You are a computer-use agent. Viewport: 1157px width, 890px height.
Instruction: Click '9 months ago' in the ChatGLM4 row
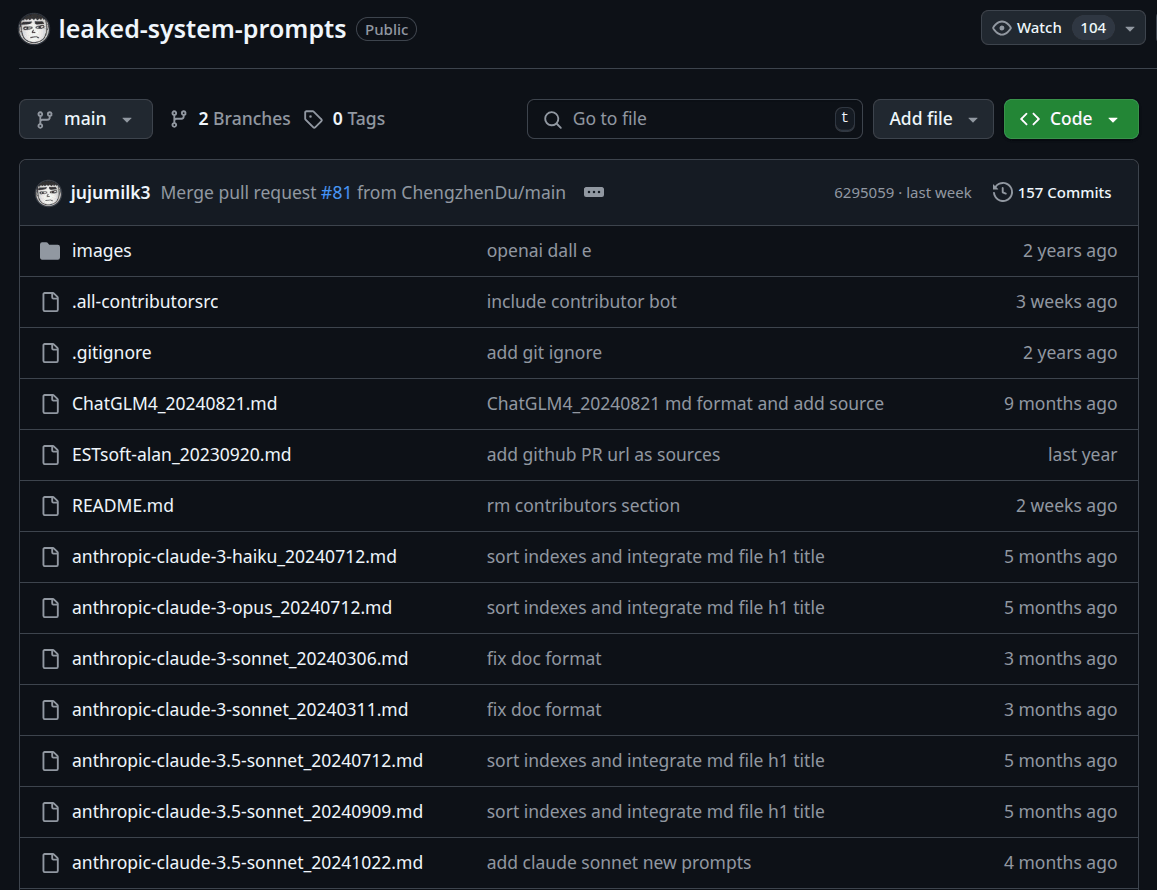pos(1060,404)
